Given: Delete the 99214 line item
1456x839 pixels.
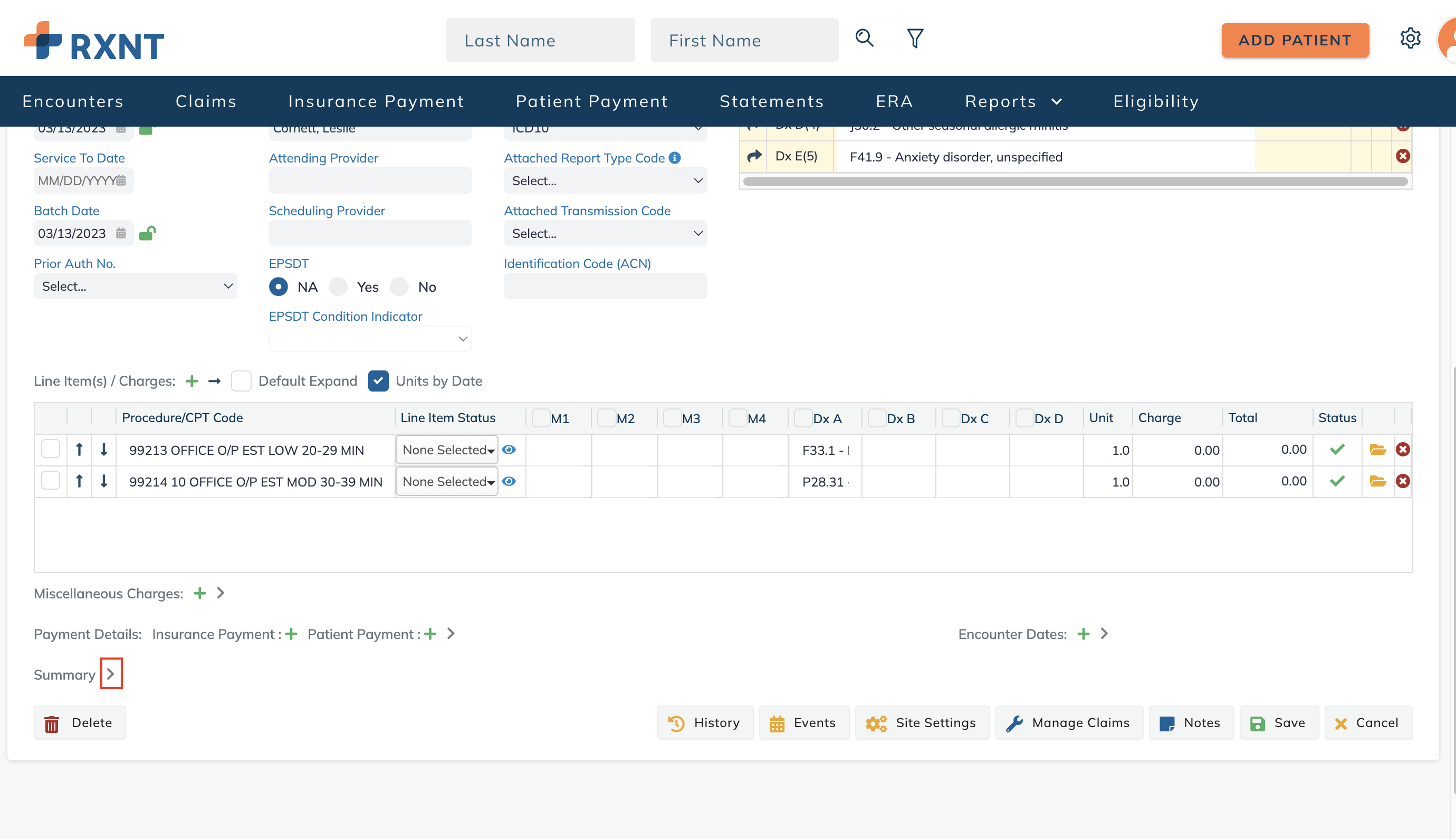Looking at the screenshot, I should [1402, 481].
